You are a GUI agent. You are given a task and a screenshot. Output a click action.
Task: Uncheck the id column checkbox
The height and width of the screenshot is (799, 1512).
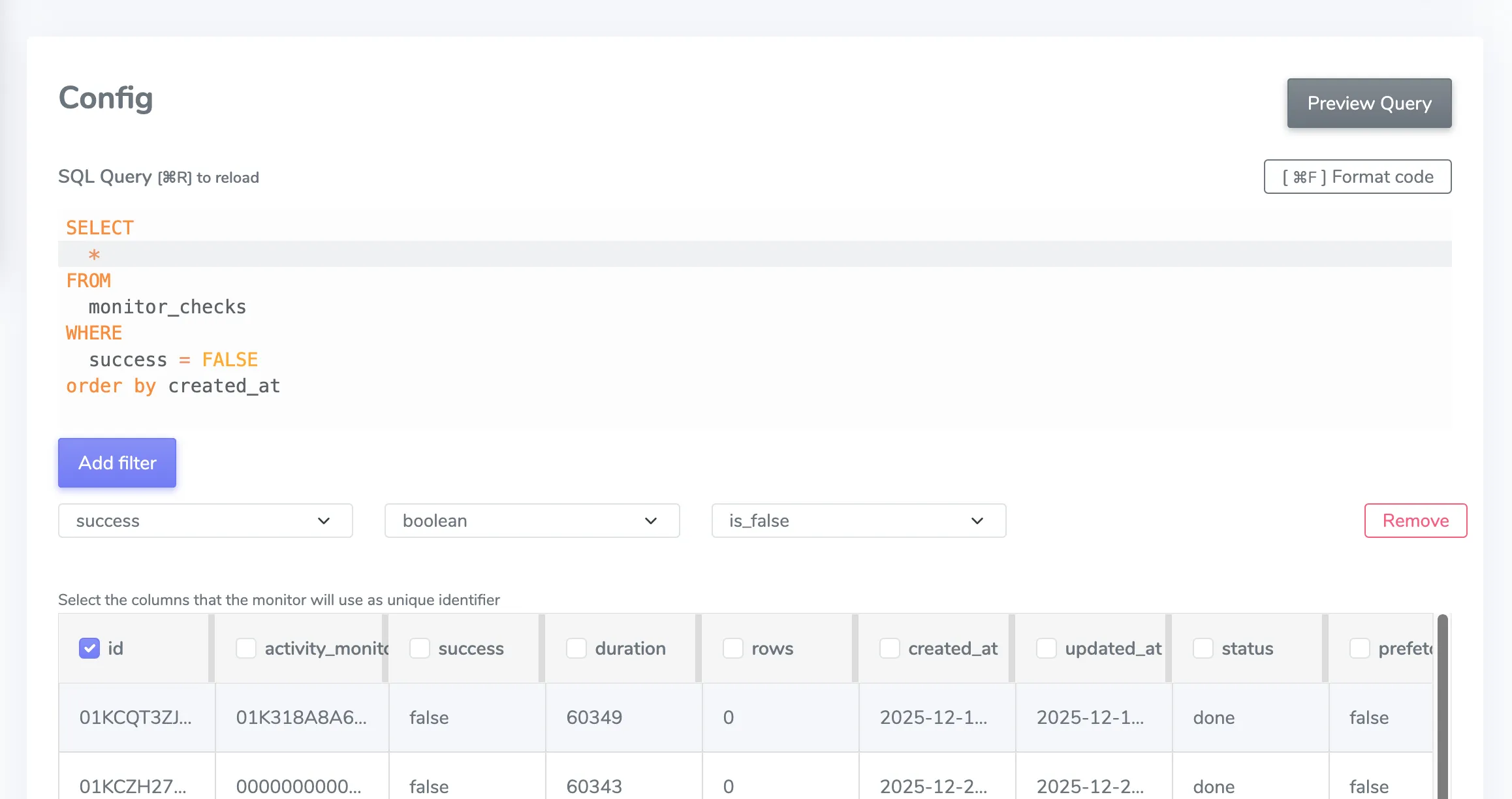pyautogui.click(x=89, y=648)
